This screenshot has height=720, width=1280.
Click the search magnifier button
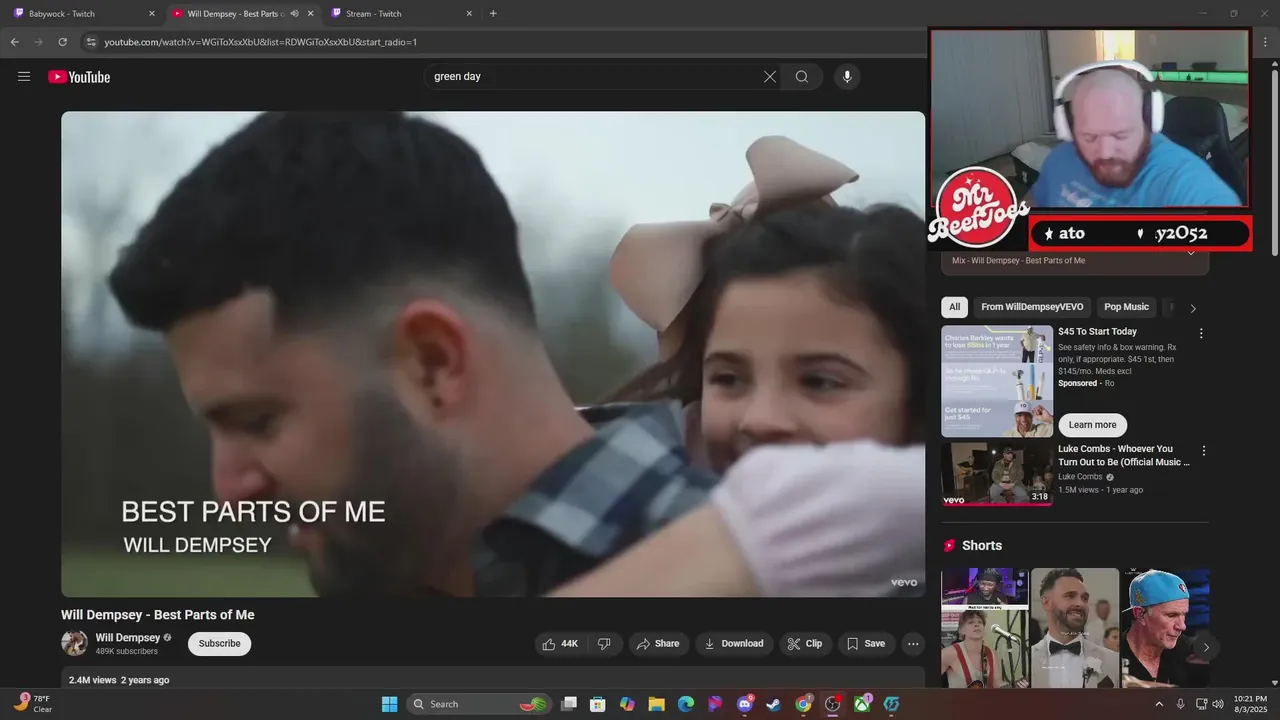(x=802, y=77)
